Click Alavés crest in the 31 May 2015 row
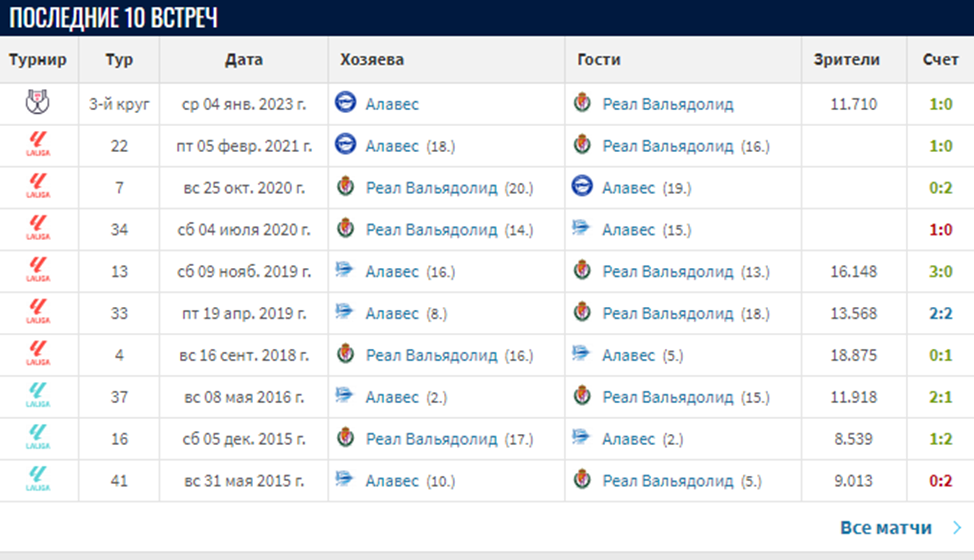 345,481
